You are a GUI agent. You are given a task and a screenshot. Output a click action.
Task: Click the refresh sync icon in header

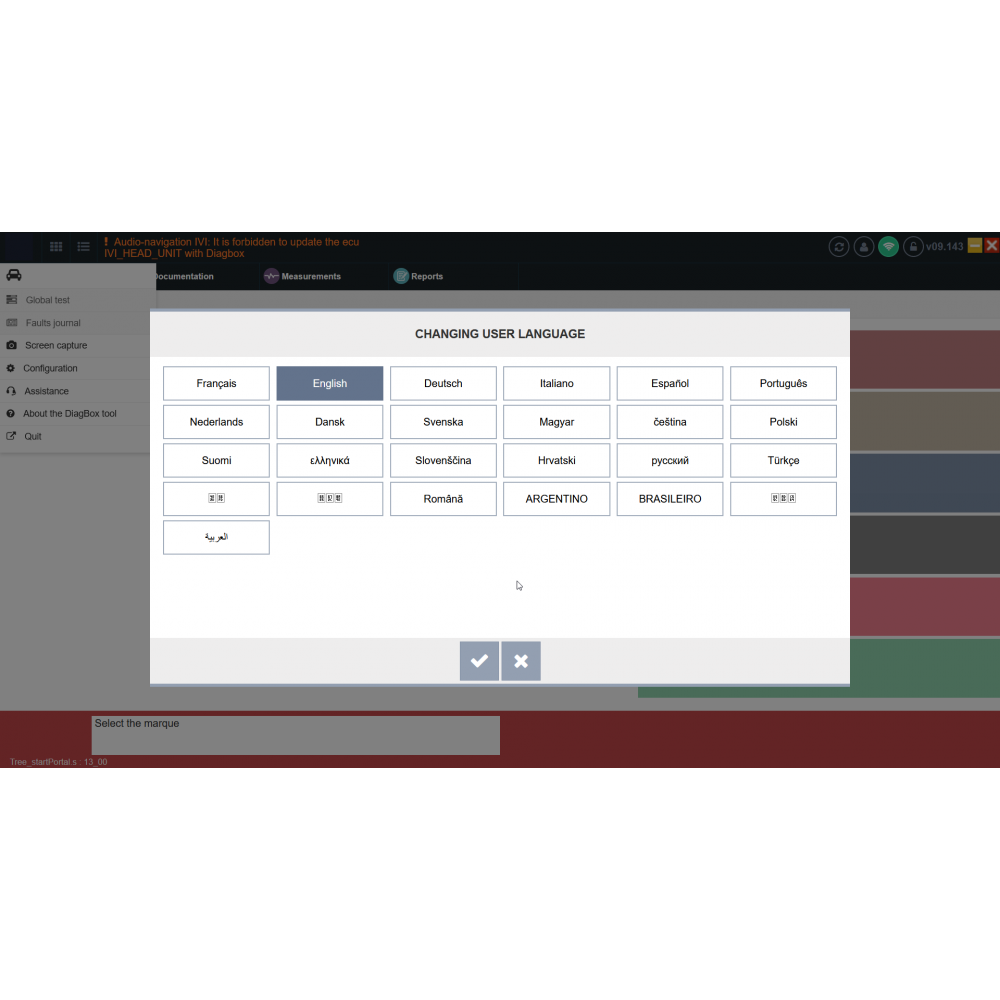click(x=839, y=247)
